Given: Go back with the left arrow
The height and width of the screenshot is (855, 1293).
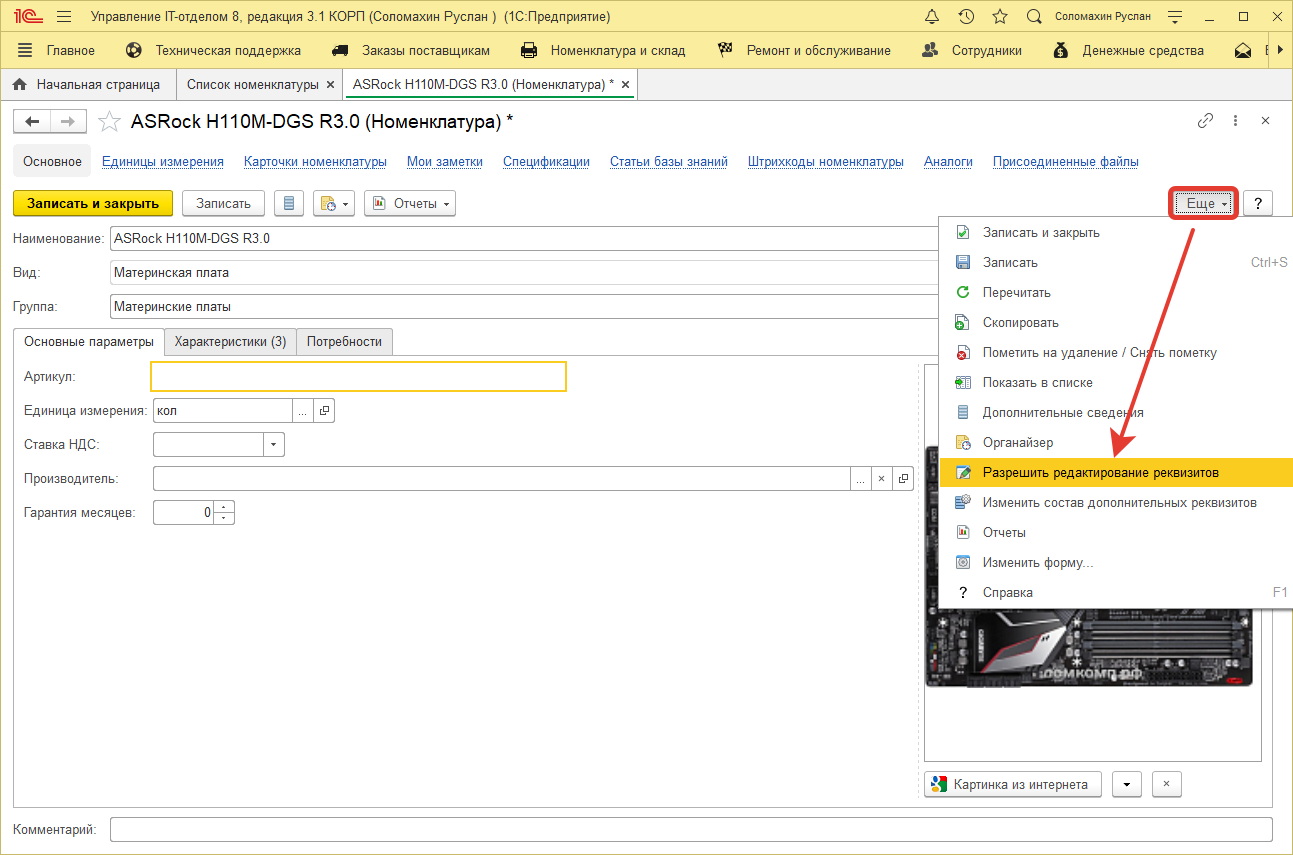Looking at the screenshot, I should [32, 122].
